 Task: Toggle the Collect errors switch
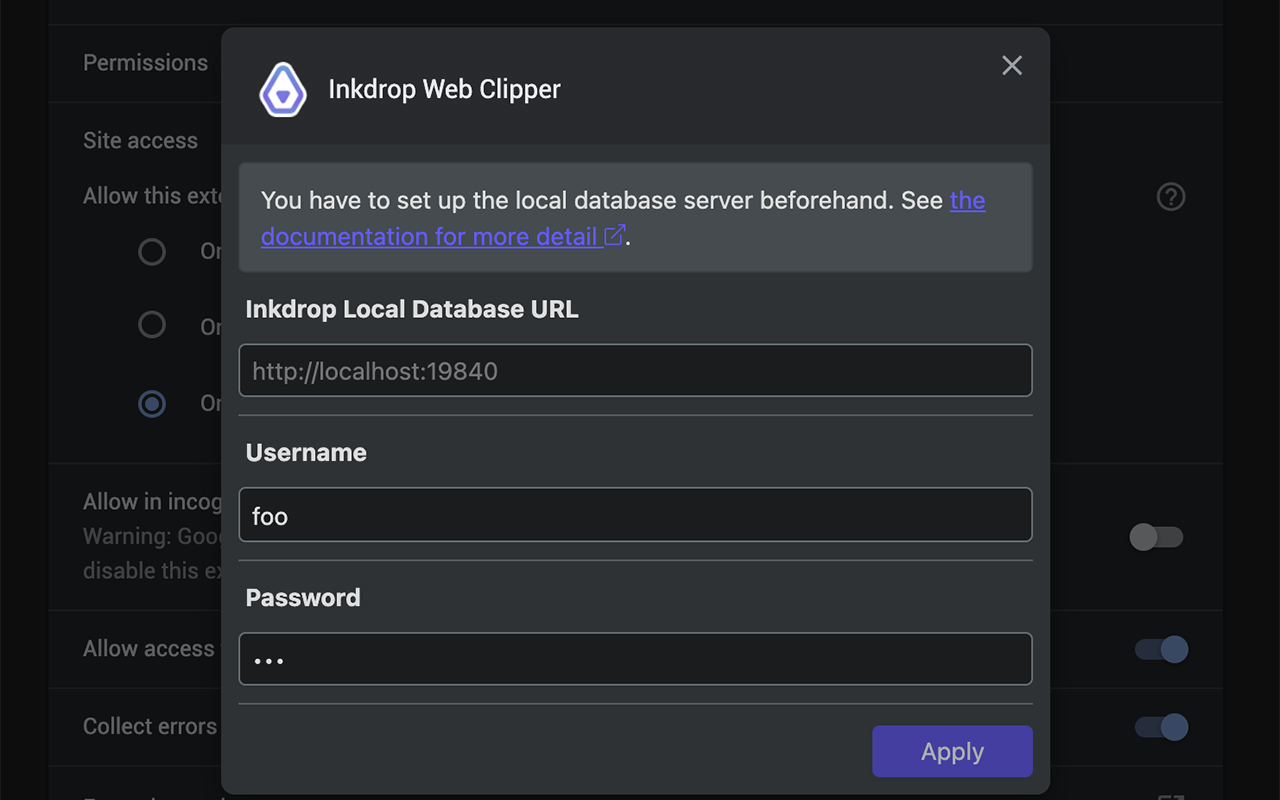(x=1161, y=727)
